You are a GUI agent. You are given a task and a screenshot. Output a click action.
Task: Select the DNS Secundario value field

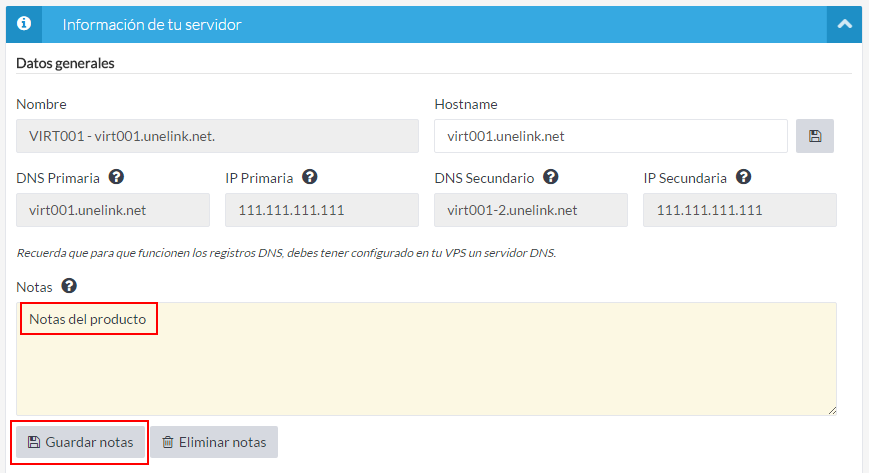click(x=530, y=210)
